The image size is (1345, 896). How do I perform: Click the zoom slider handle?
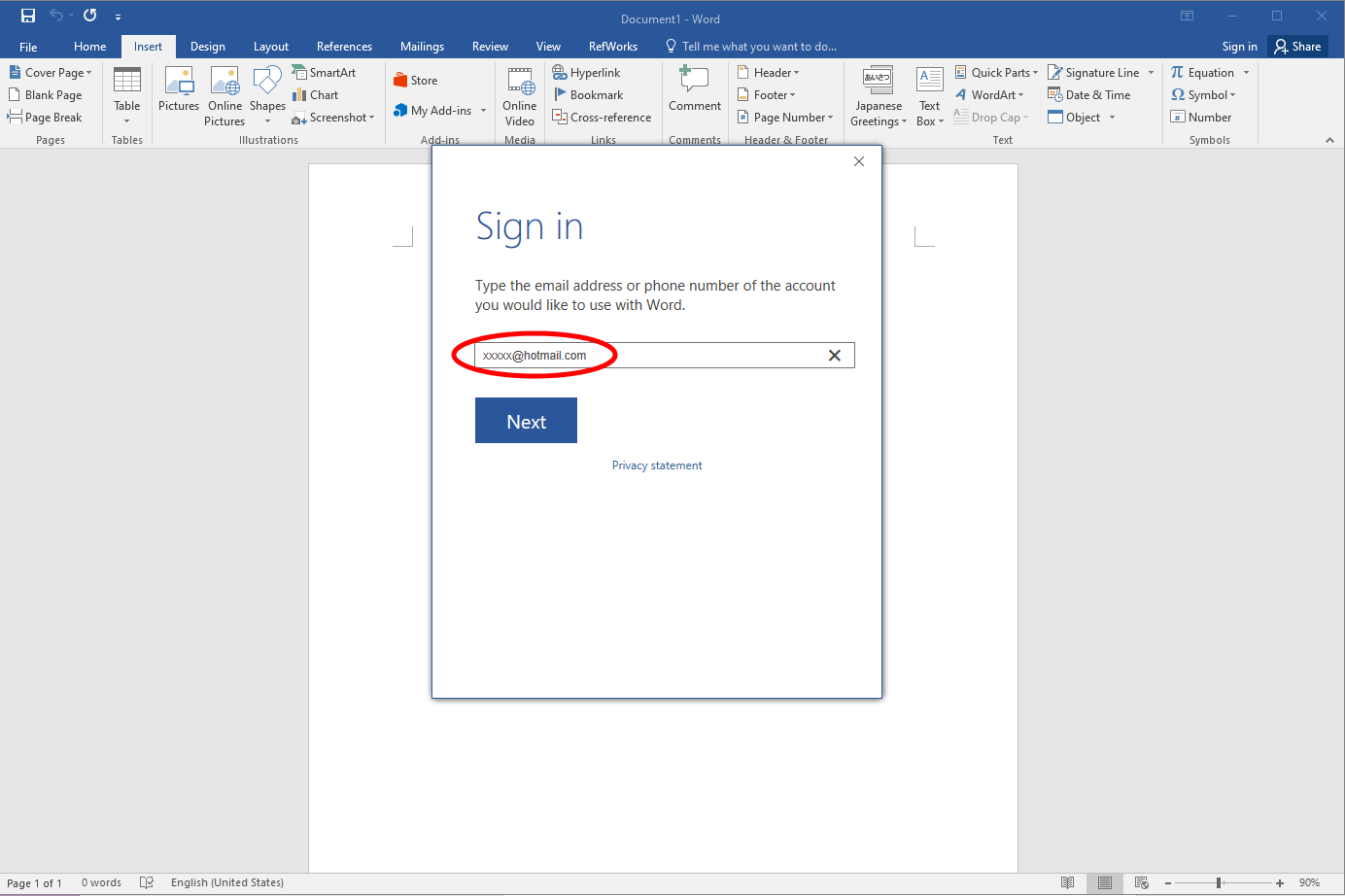coord(1219,882)
